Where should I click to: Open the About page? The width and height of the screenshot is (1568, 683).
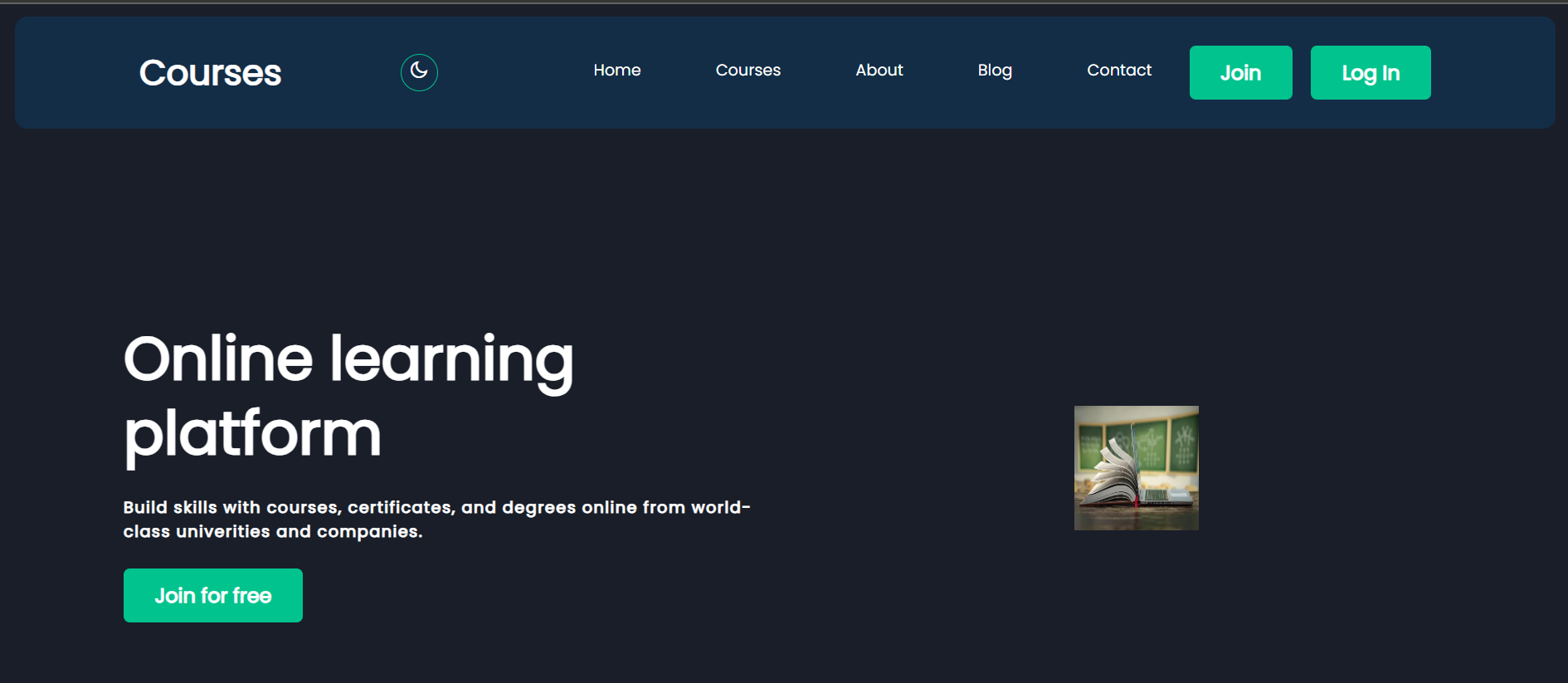point(879,71)
